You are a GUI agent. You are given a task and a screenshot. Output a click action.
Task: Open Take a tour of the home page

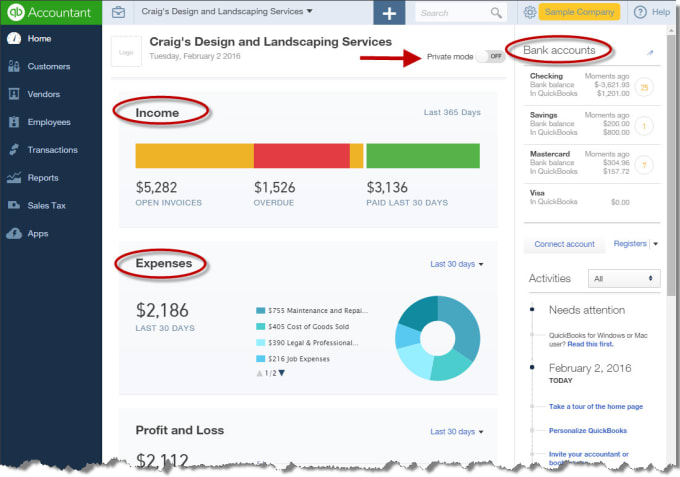point(596,407)
